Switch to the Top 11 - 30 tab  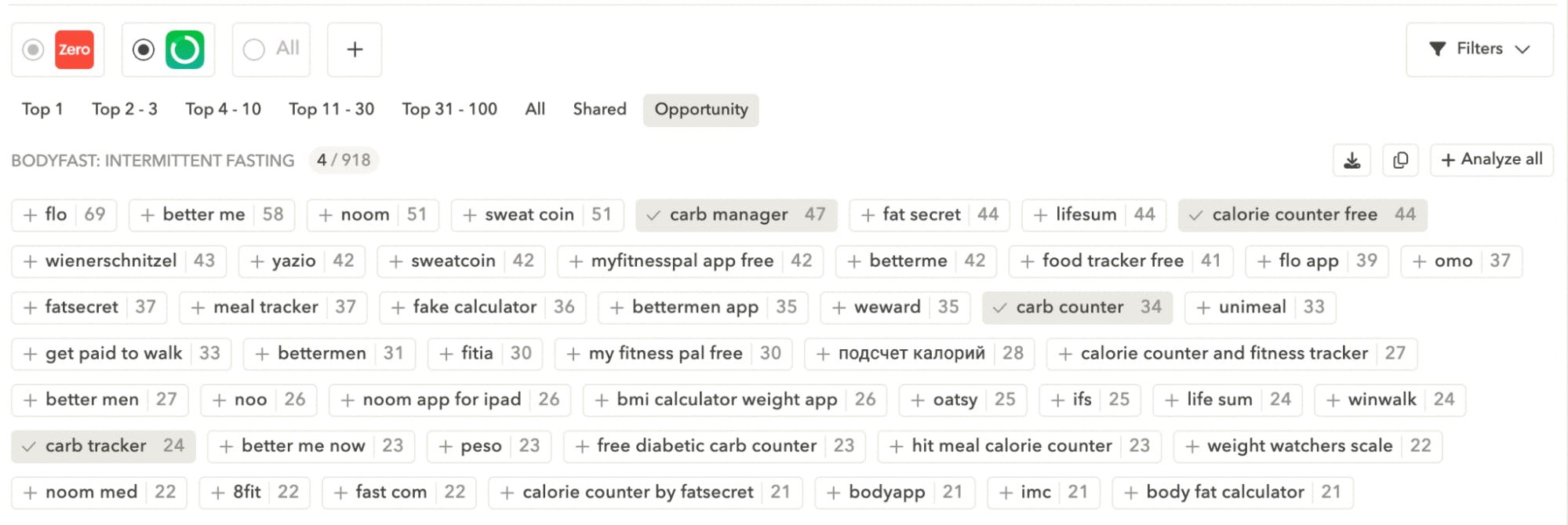[331, 109]
